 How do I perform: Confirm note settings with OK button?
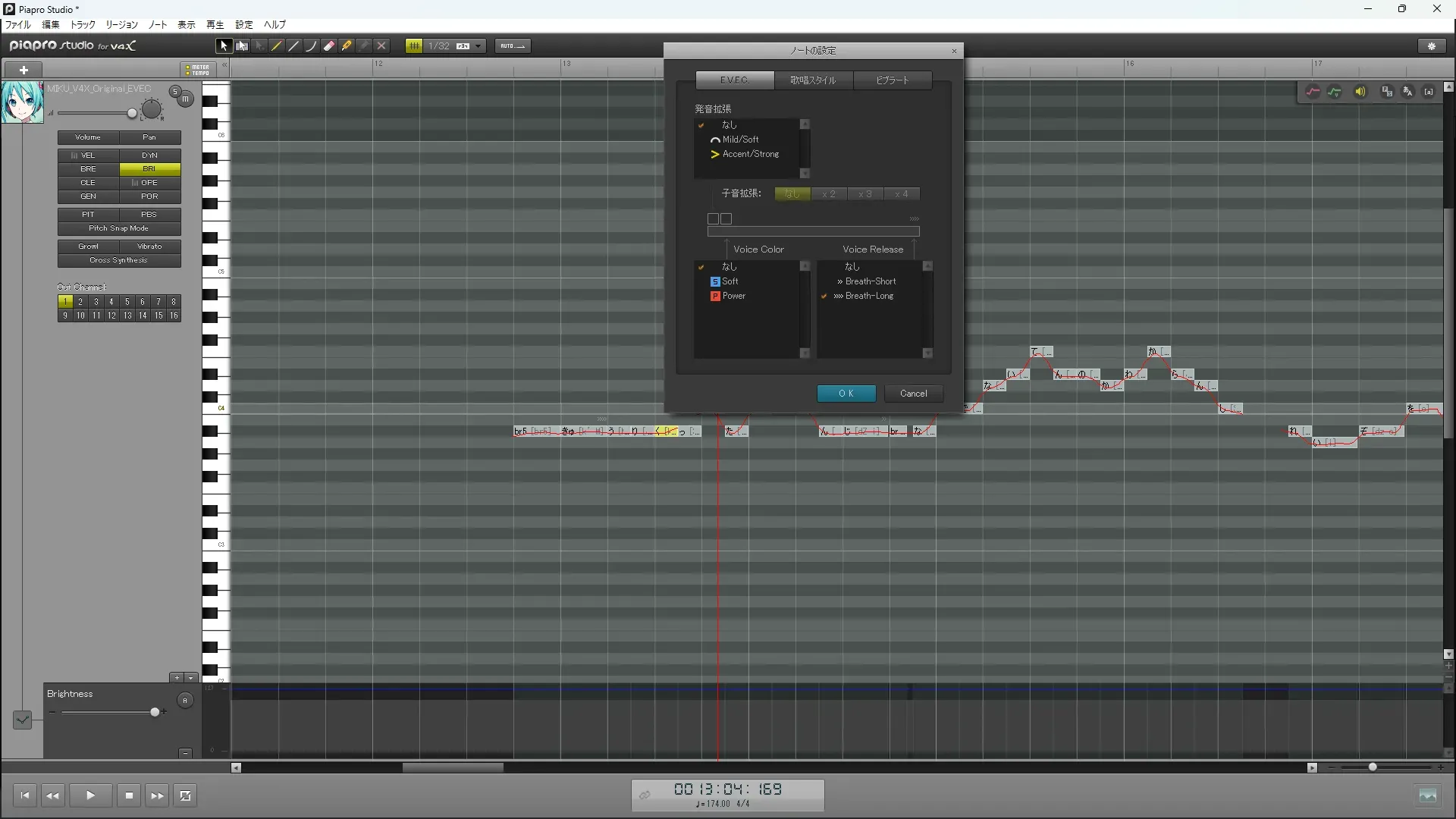coord(846,394)
